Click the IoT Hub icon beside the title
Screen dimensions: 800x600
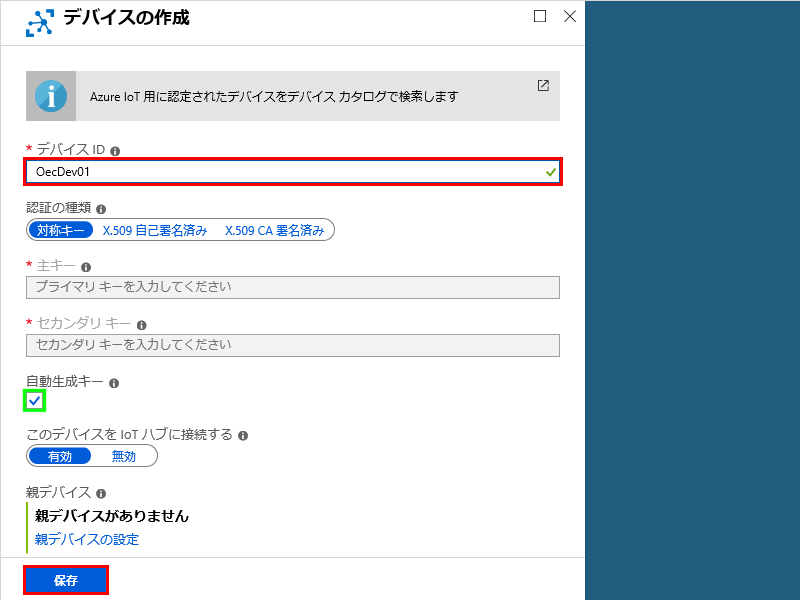coord(40,22)
